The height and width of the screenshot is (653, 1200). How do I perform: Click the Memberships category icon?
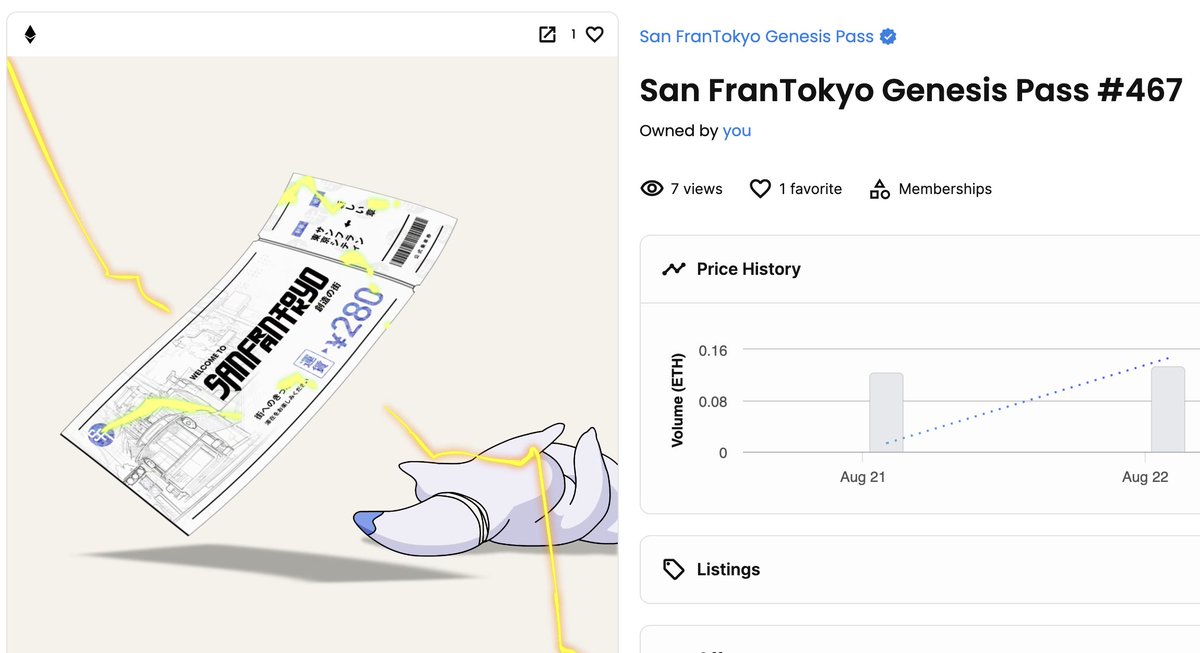(x=879, y=188)
